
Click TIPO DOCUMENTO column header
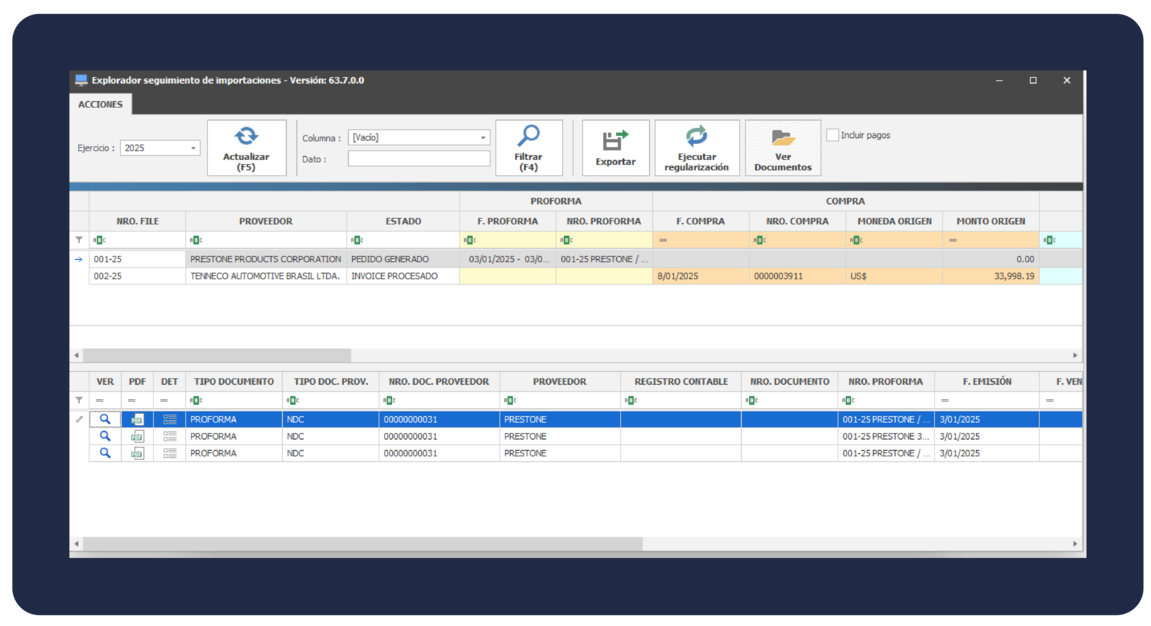point(233,382)
